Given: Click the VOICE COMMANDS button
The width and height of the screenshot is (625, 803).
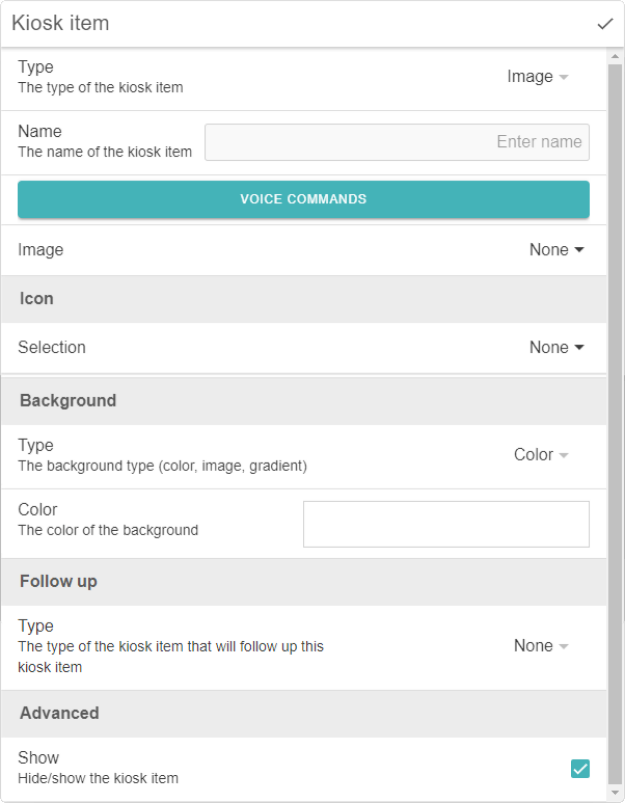Looking at the screenshot, I should (x=303, y=199).
